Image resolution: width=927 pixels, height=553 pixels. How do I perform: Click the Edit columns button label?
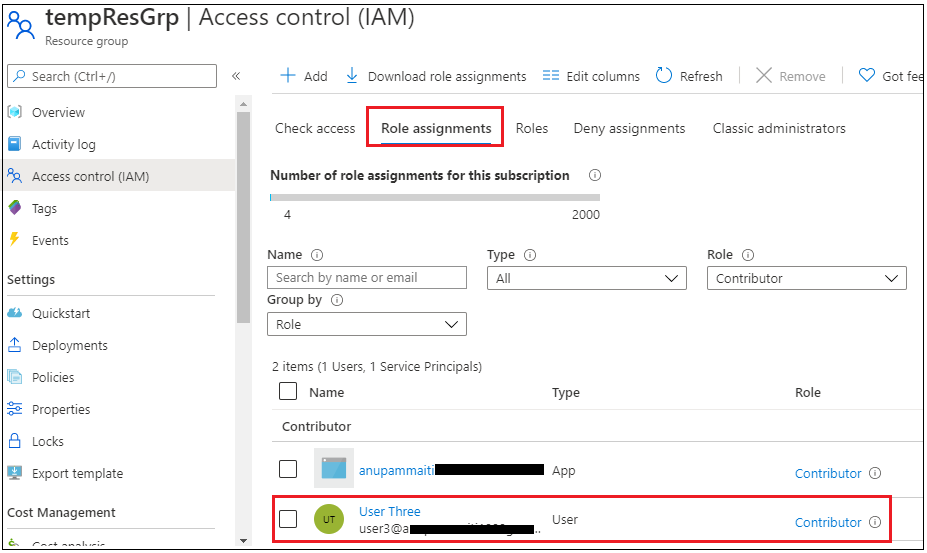coord(603,76)
